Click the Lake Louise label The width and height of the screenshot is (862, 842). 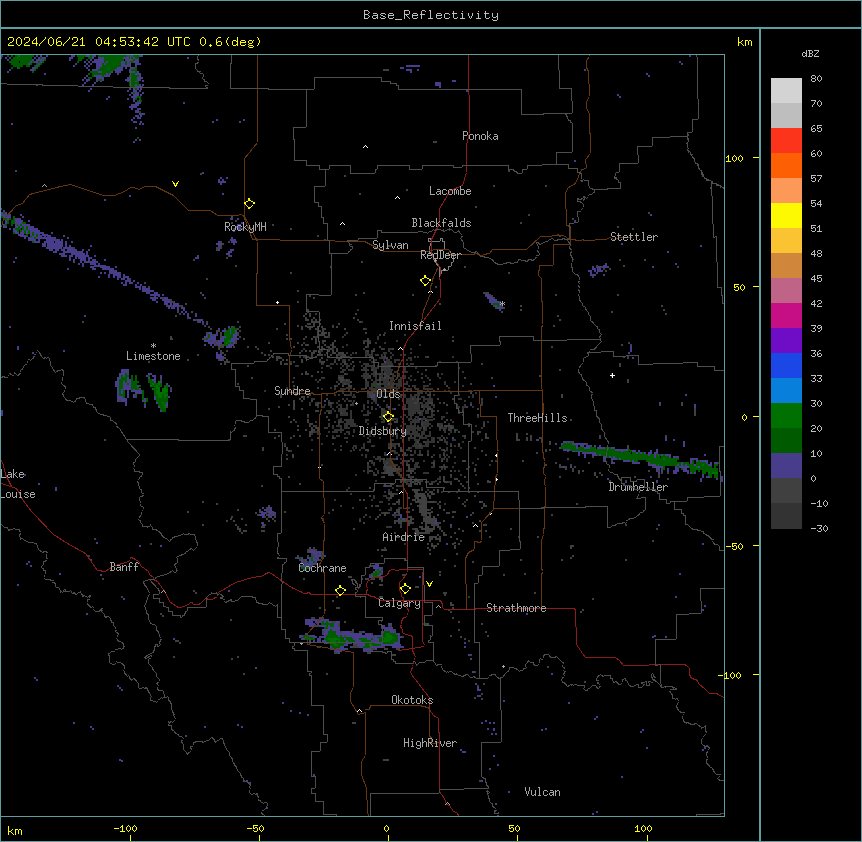pos(18,484)
